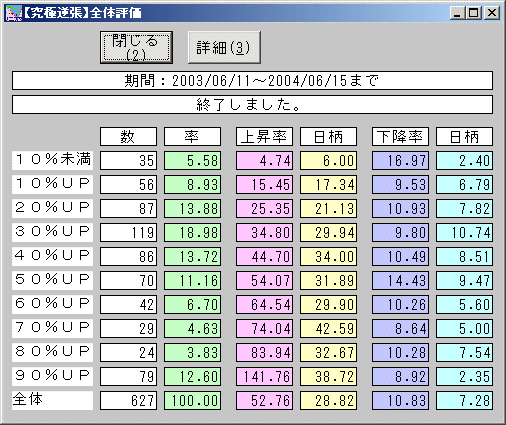Select count cell showing 87

[x=128, y=208]
